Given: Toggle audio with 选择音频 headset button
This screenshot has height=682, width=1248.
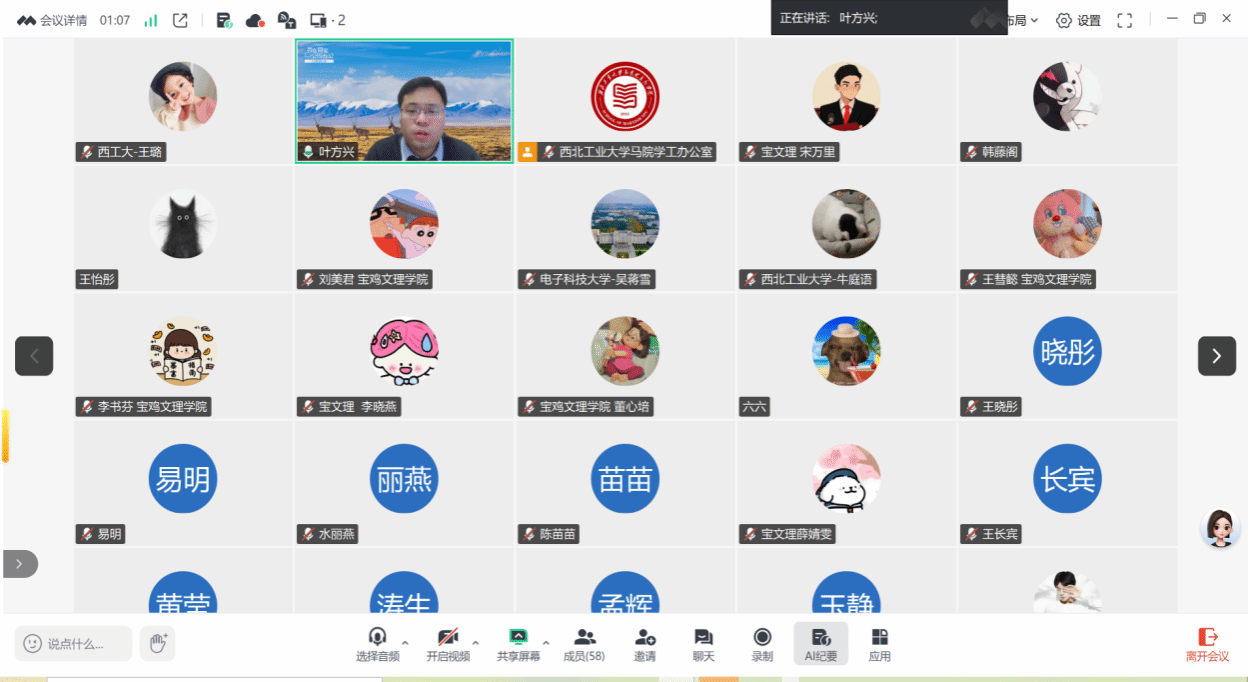Looking at the screenshot, I should point(377,645).
